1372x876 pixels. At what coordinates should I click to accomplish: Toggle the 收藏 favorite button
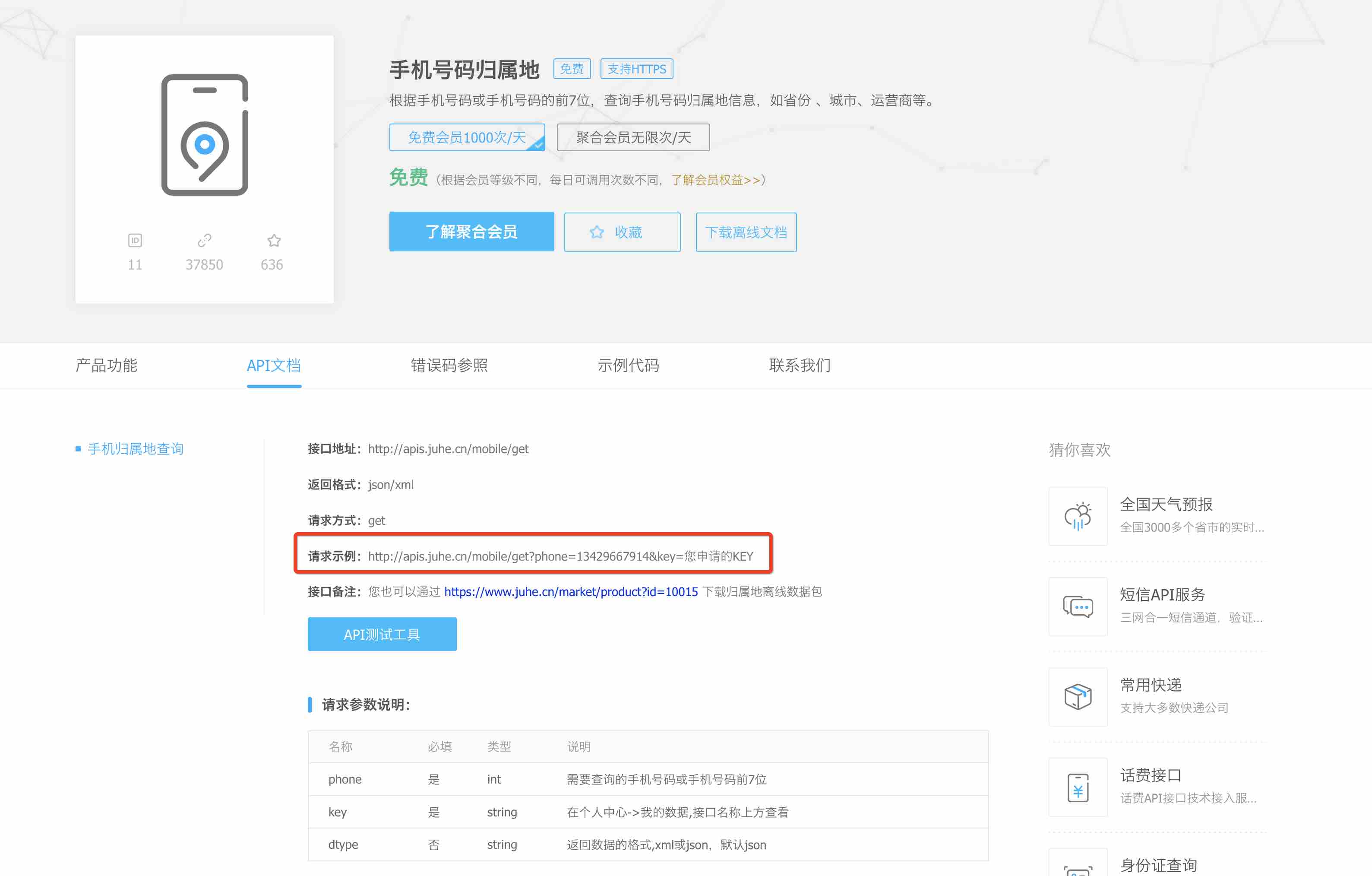[x=622, y=232]
